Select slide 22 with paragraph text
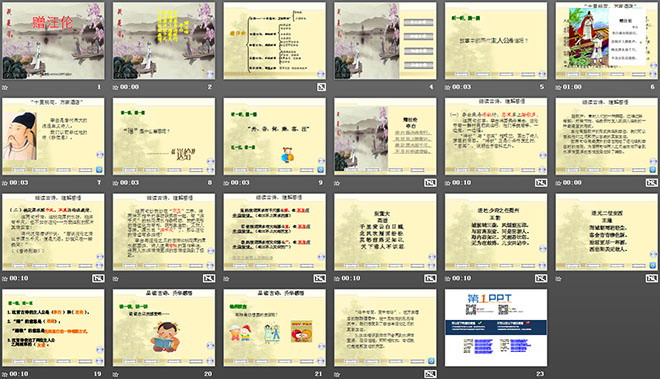 [385, 328]
